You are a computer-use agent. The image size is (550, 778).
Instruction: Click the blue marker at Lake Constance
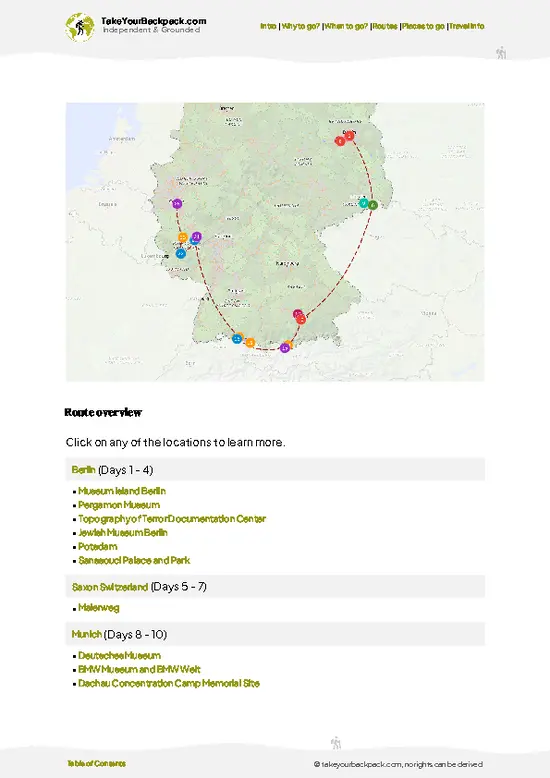237,339
